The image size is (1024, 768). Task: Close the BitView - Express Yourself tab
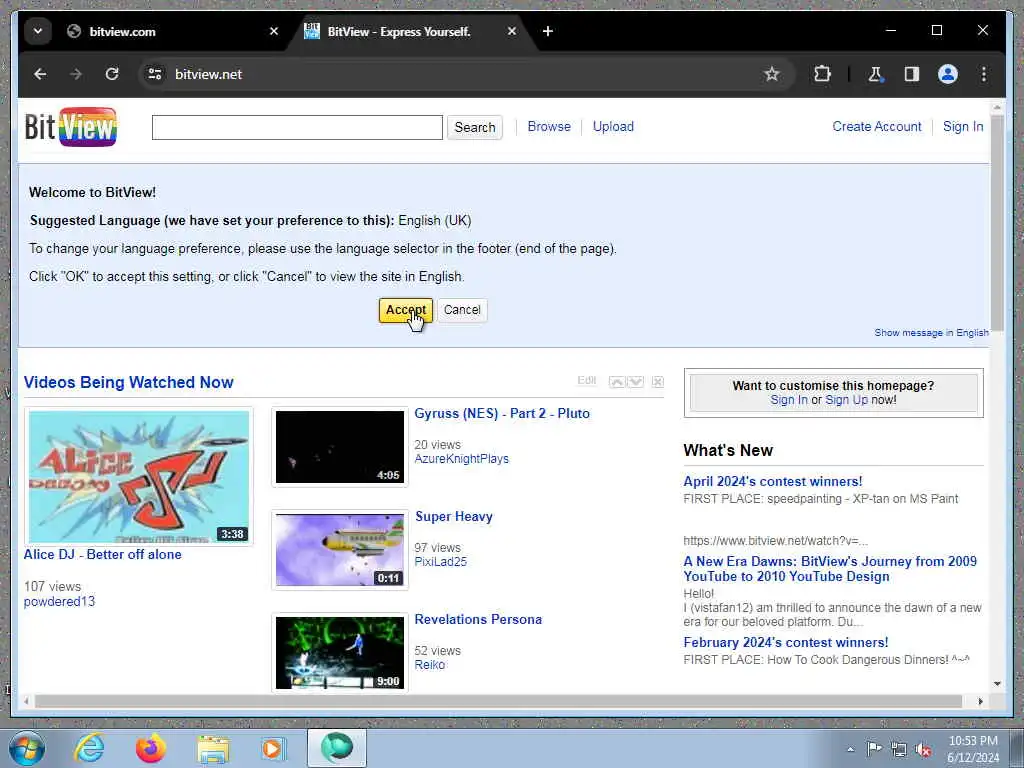click(x=512, y=31)
